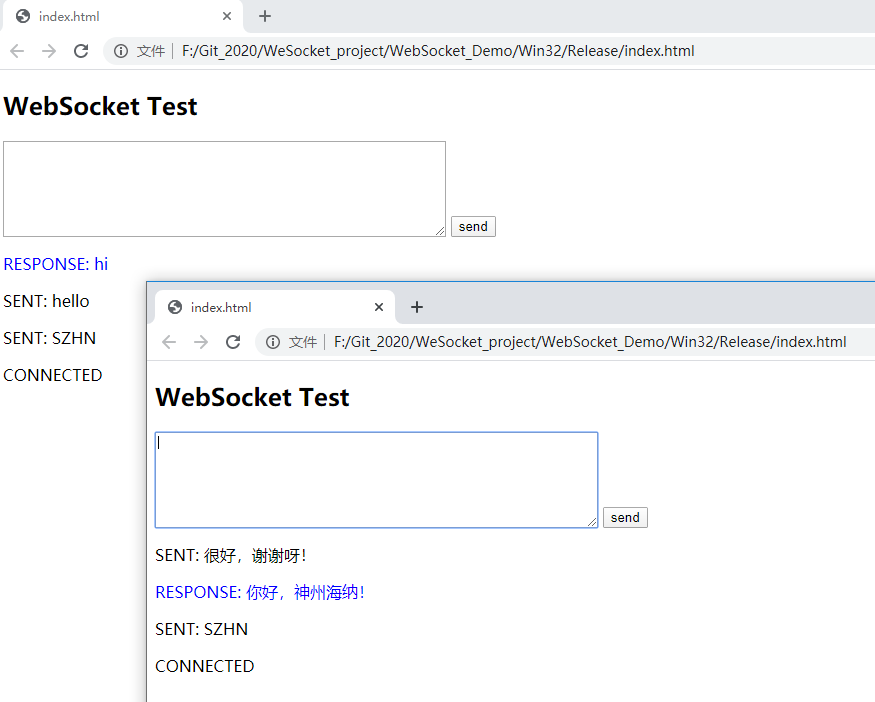Click the back arrow in the background window

coord(16,51)
